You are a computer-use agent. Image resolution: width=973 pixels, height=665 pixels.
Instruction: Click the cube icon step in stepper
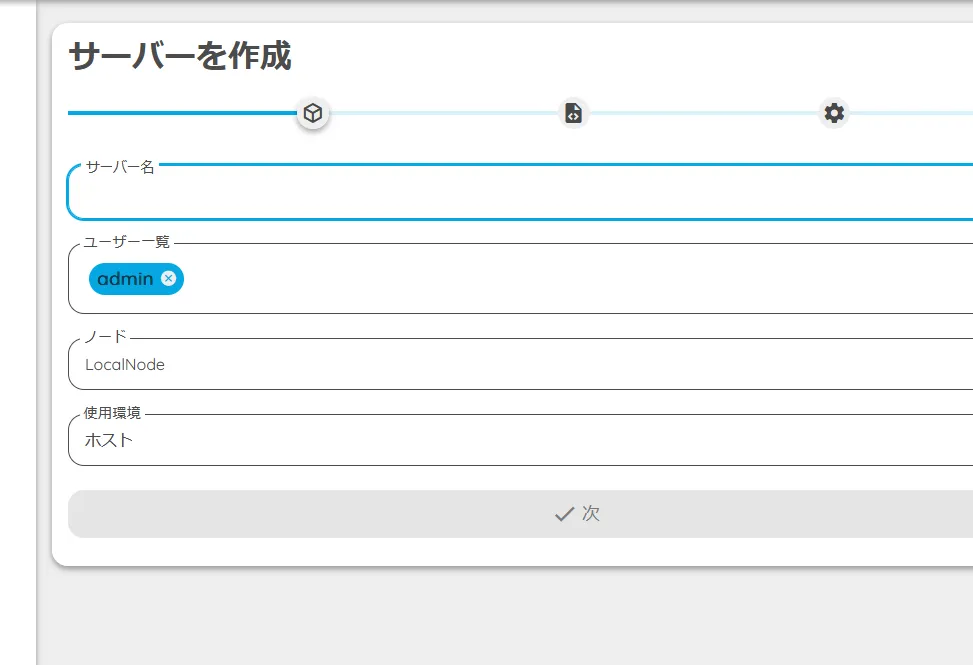(313, 113)
